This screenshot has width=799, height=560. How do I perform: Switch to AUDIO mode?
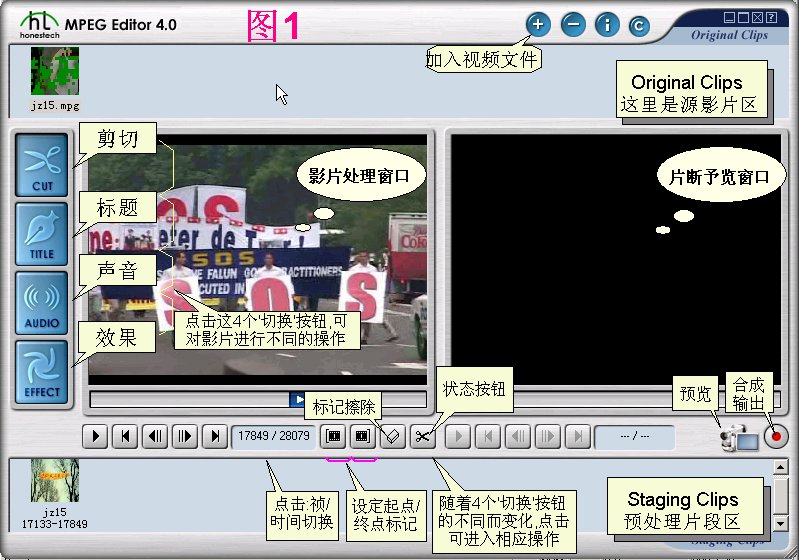[42, 303]
